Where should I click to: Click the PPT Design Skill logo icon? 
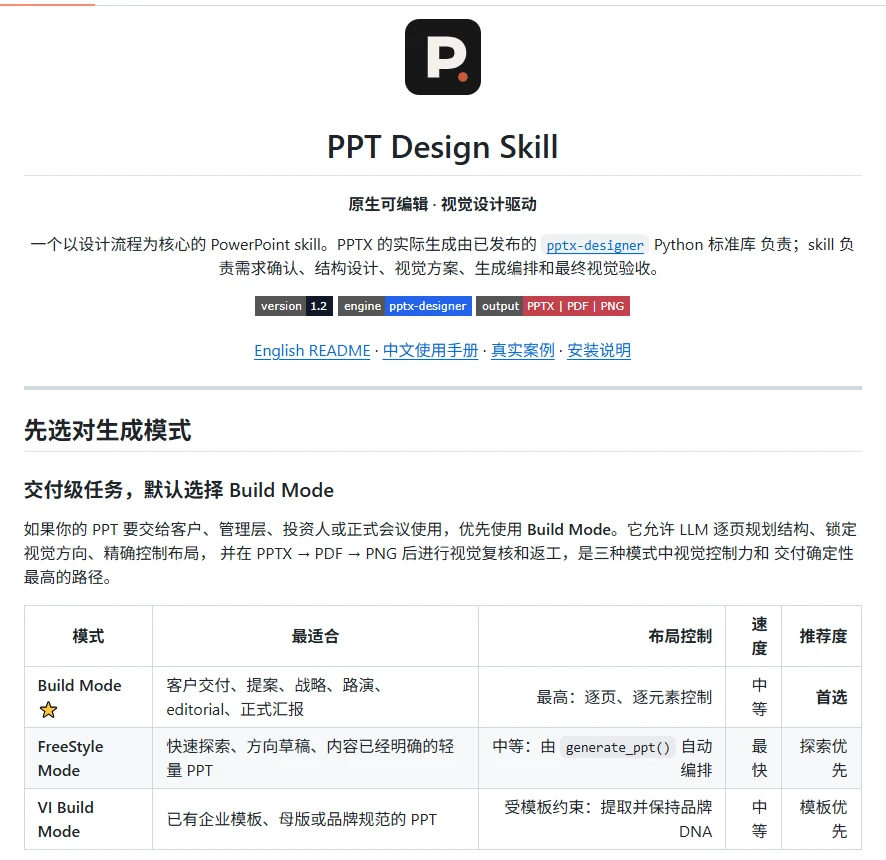pos(442,57)
